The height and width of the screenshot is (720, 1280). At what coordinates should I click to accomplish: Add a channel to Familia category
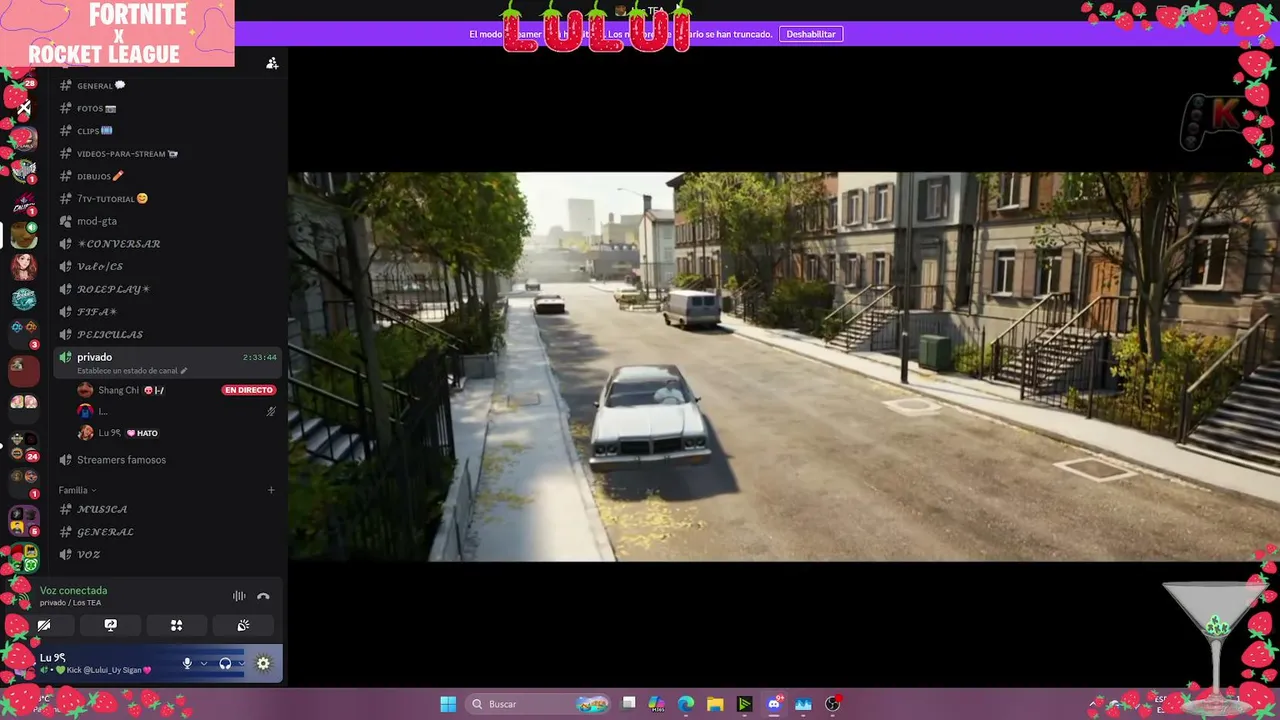point(271,490)
